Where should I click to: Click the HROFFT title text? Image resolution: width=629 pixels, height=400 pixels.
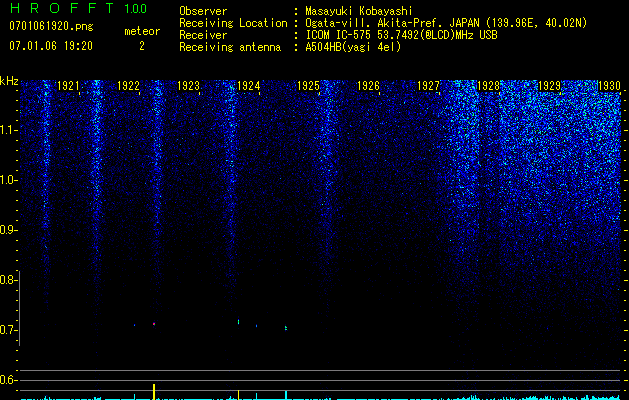pyautogui.click(x=61, y=8)
